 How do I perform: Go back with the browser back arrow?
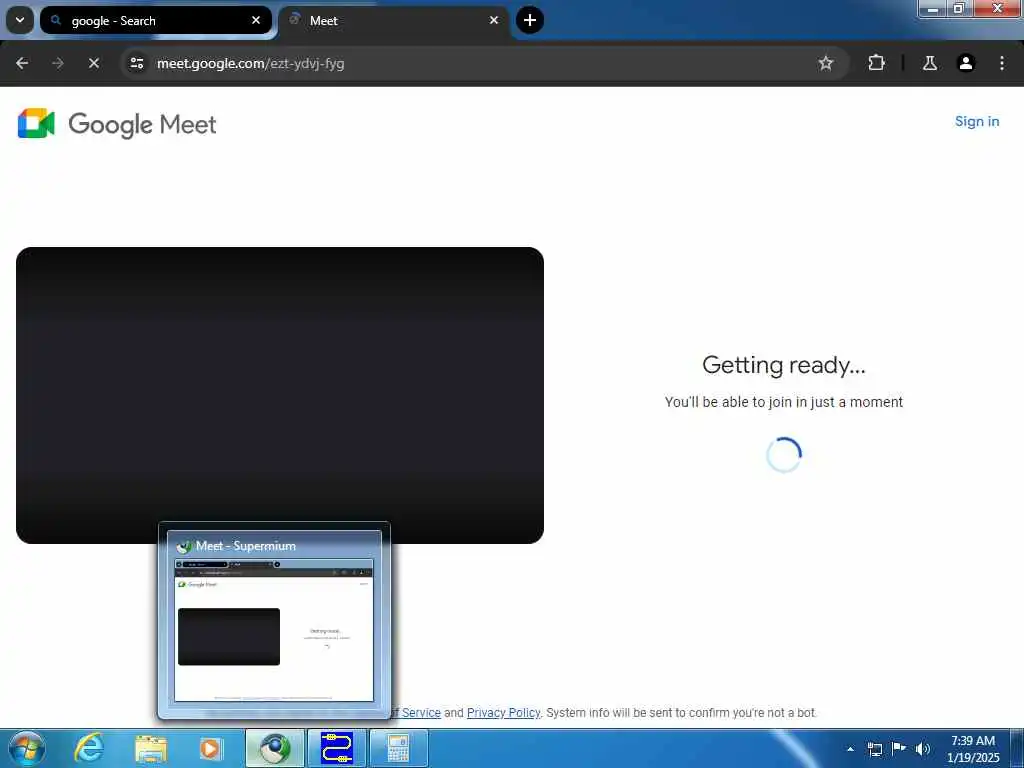click(x=22, y=63)
